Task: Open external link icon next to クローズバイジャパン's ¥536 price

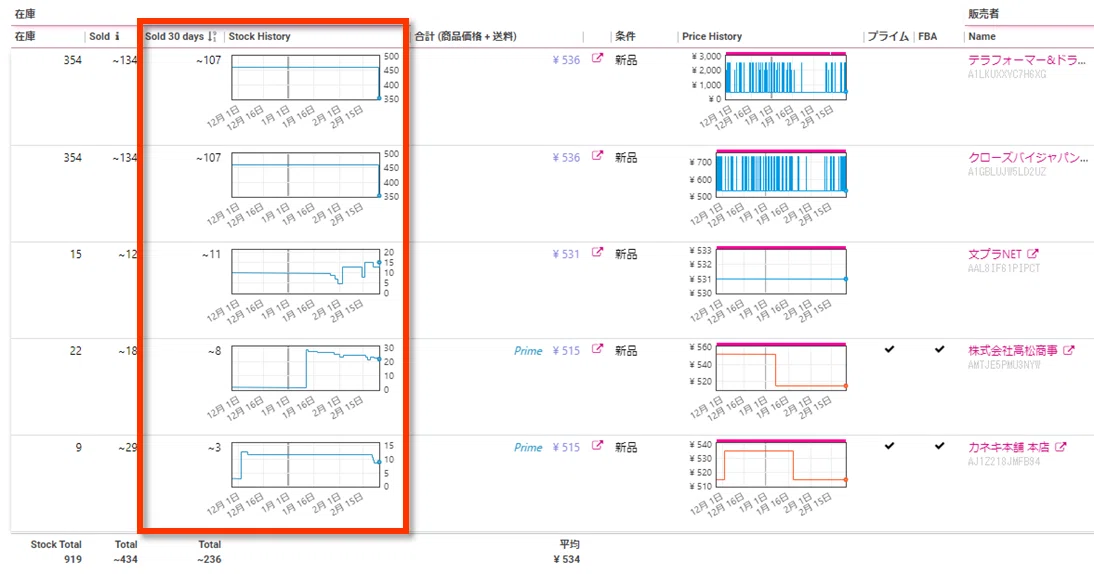Action: pyautogui.click(x=597, y=156)
